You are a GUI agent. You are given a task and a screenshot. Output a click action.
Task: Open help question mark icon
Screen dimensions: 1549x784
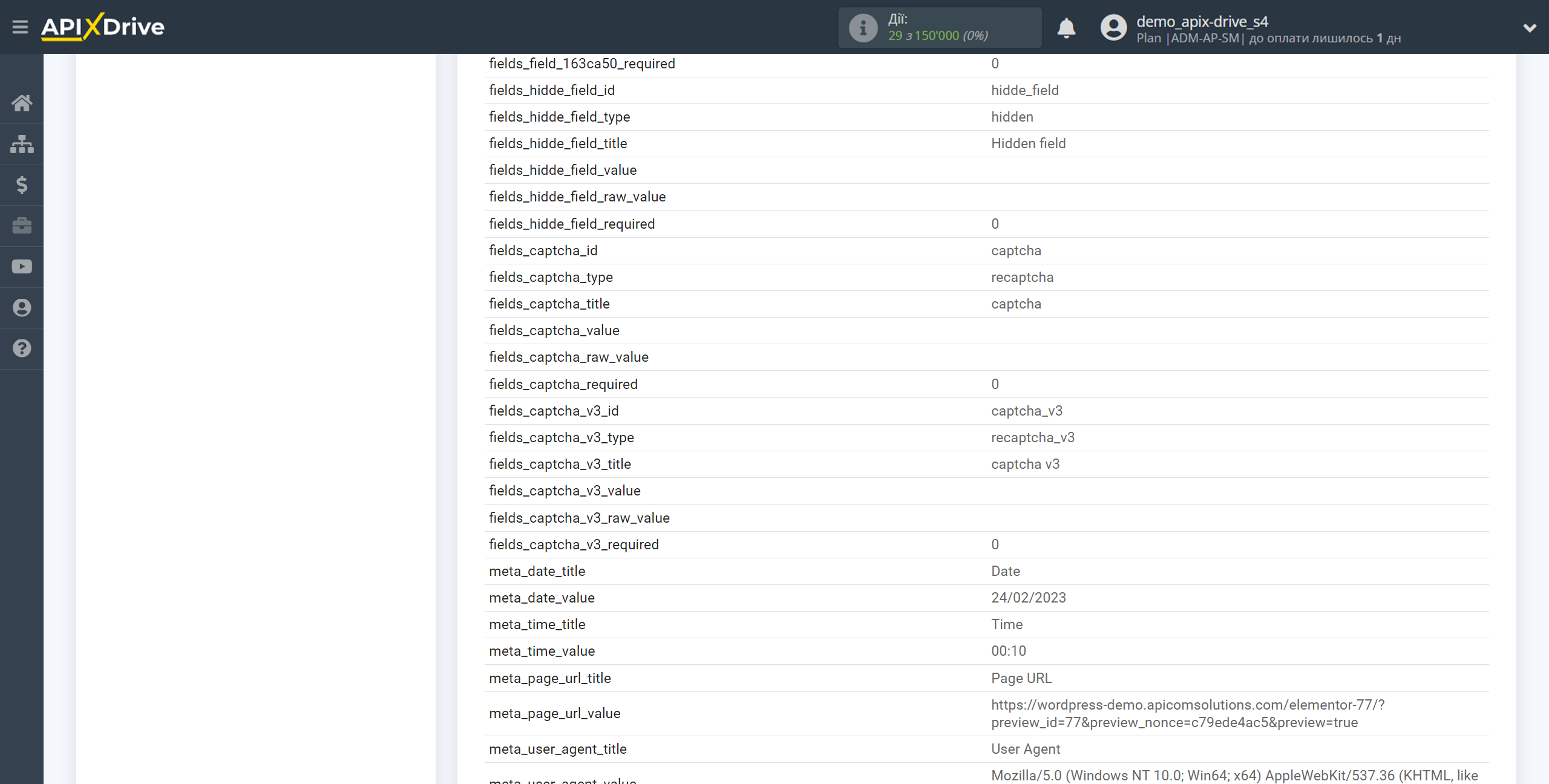22,348
